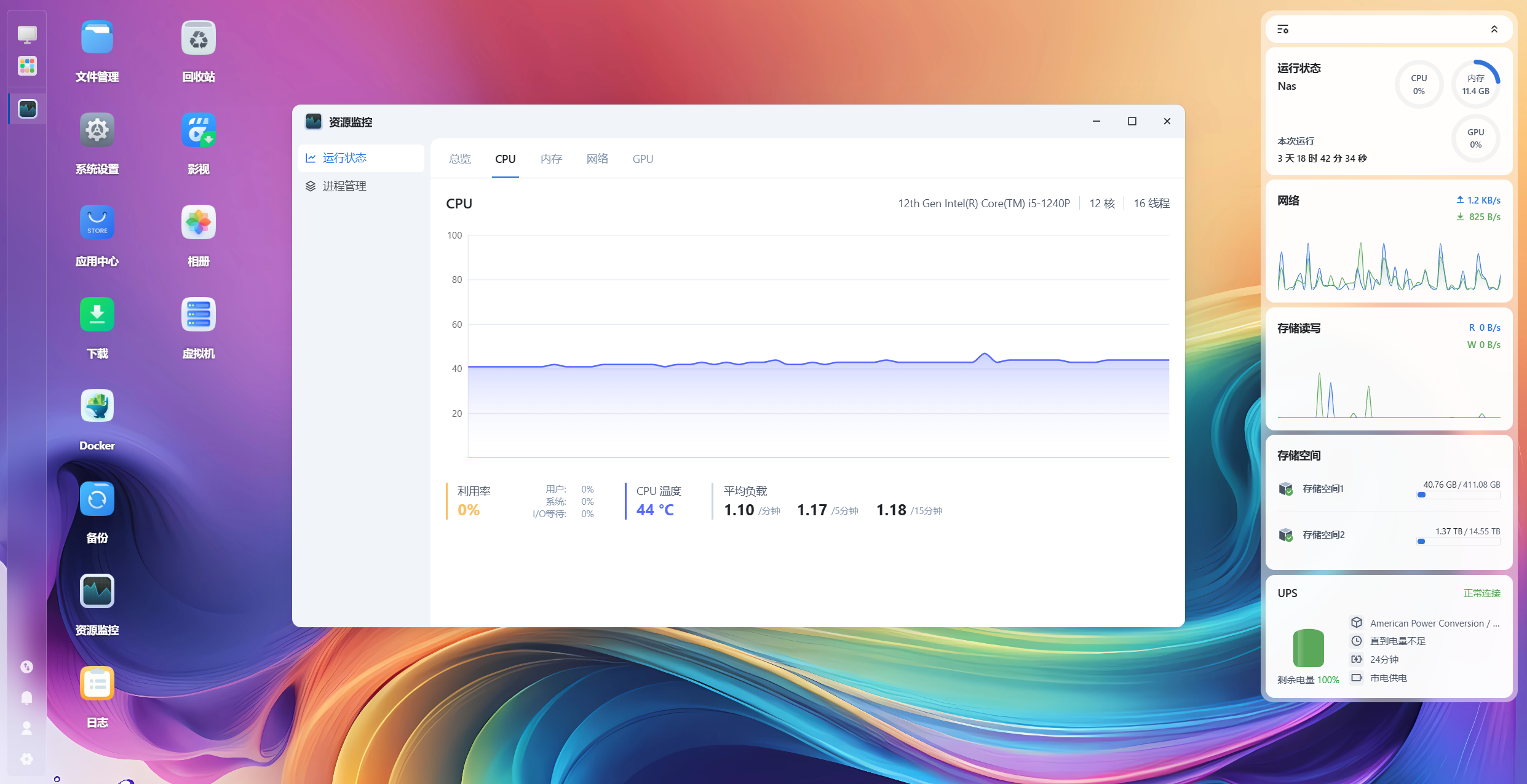Launch the 相册 photos icon
This screenshot has height=784, width=1527.
tap(198, 222)
